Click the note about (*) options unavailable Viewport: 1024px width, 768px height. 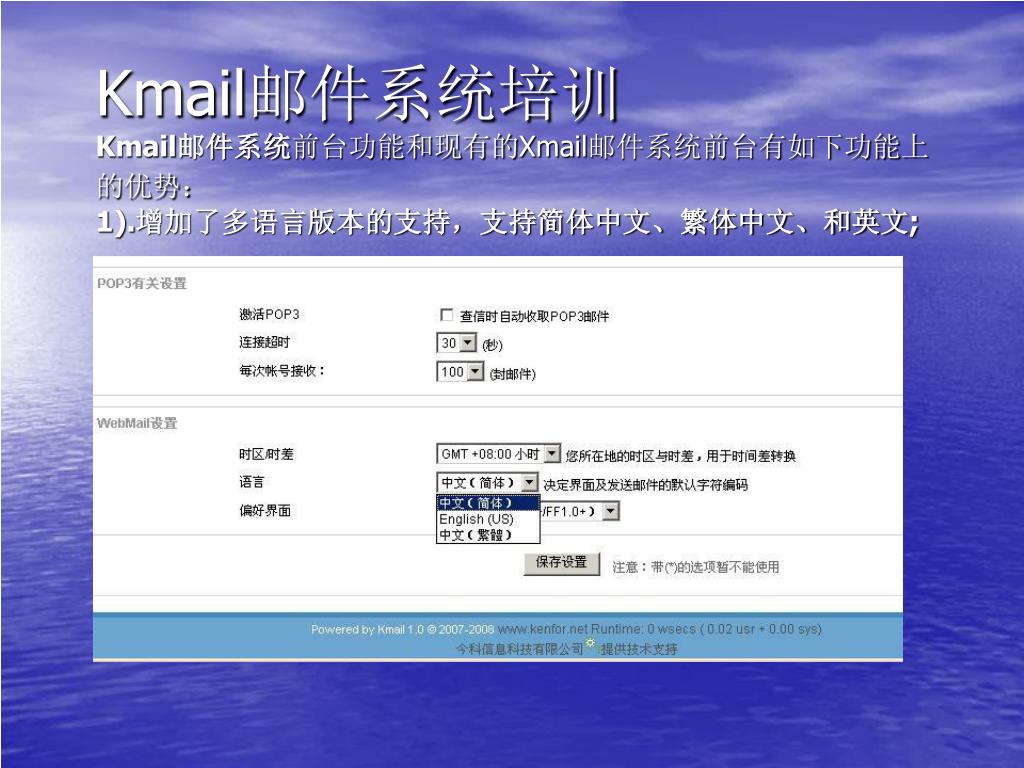[x=696, y=567]
